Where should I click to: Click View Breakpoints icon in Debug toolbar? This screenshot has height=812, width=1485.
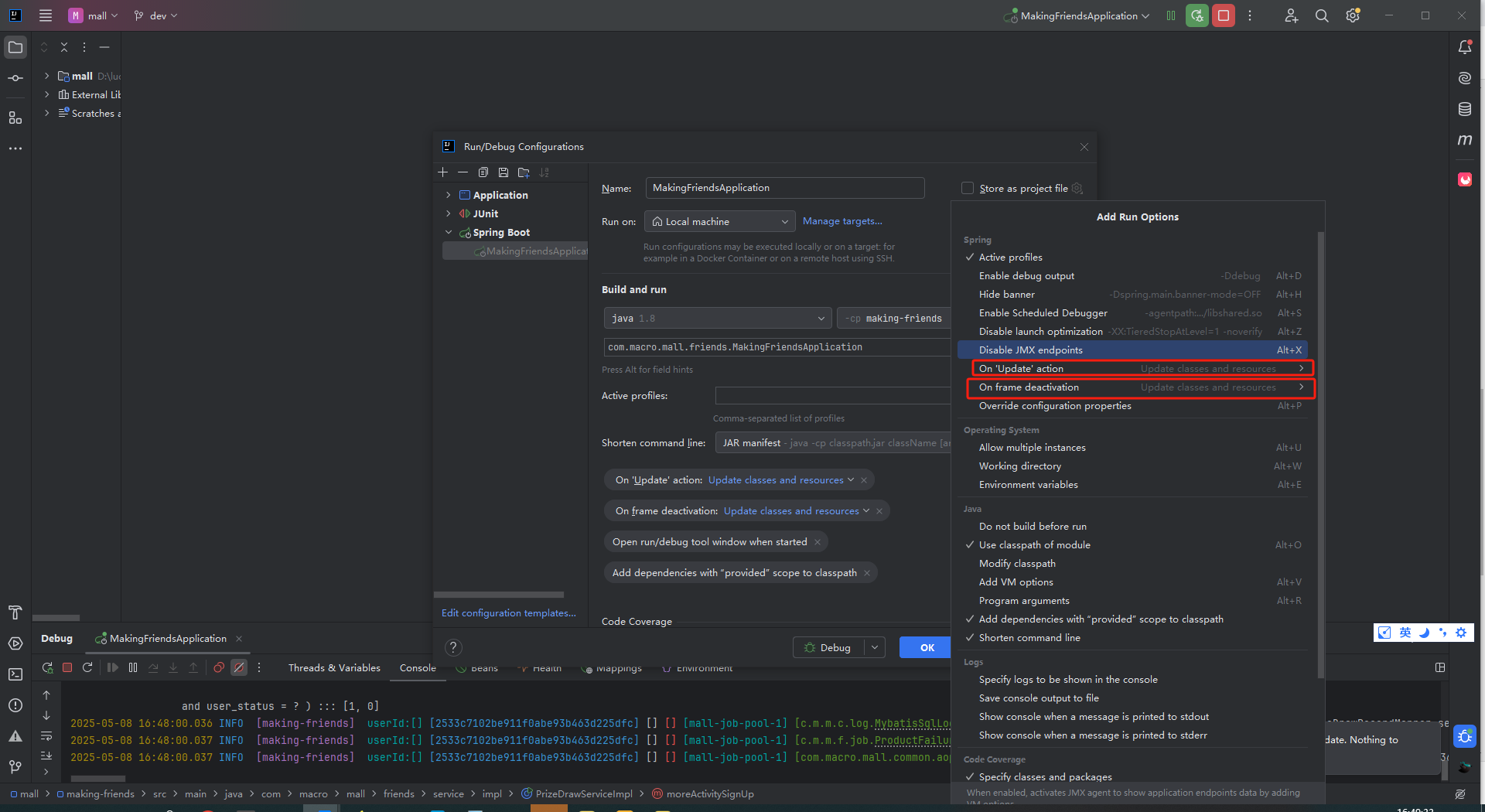pyautogui.click(x=219, y=667)
